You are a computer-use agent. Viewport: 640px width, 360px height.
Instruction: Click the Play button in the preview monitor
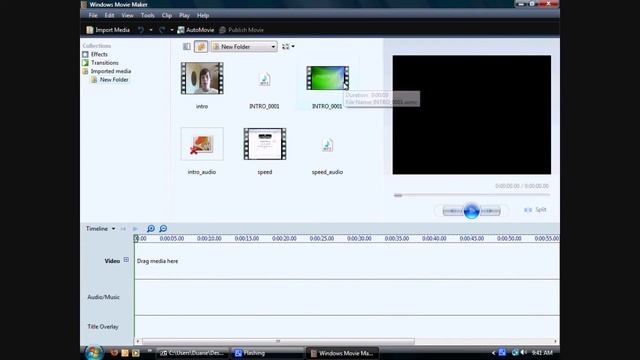click(x=471, y=211)
